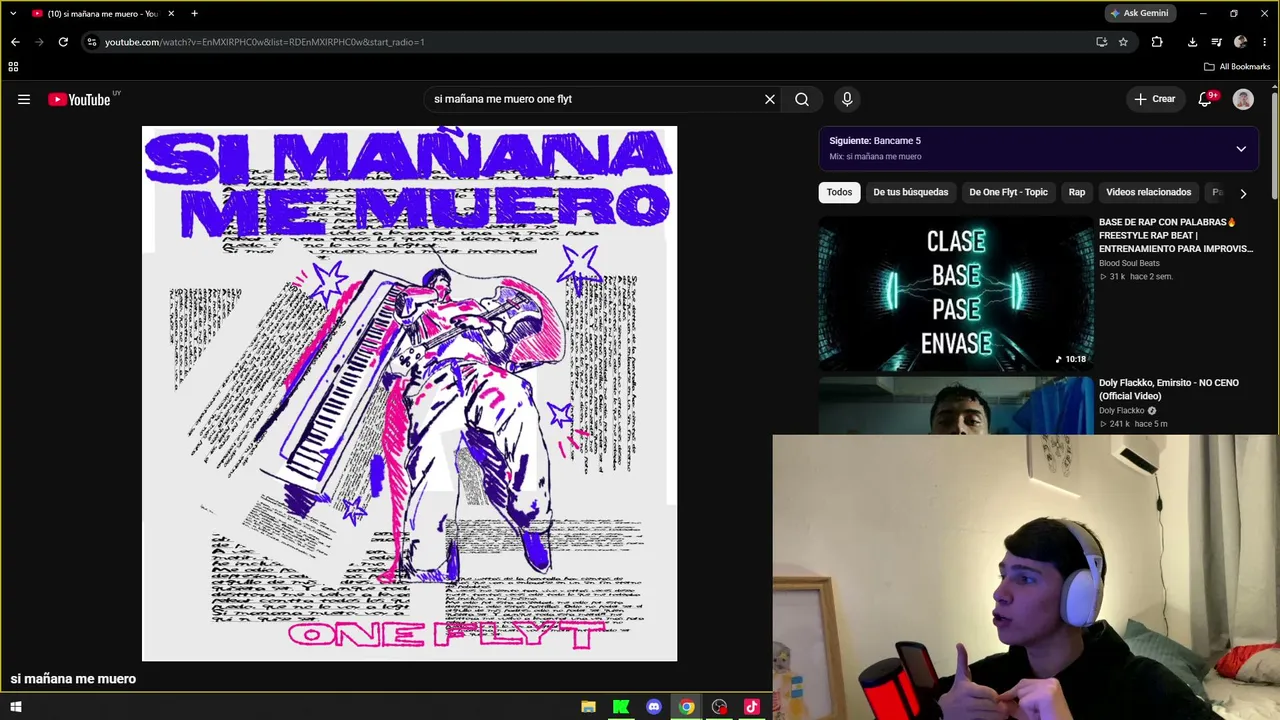Click the Ask Gemini button
Screen dimensions: 1280x720
[1139, 13]
